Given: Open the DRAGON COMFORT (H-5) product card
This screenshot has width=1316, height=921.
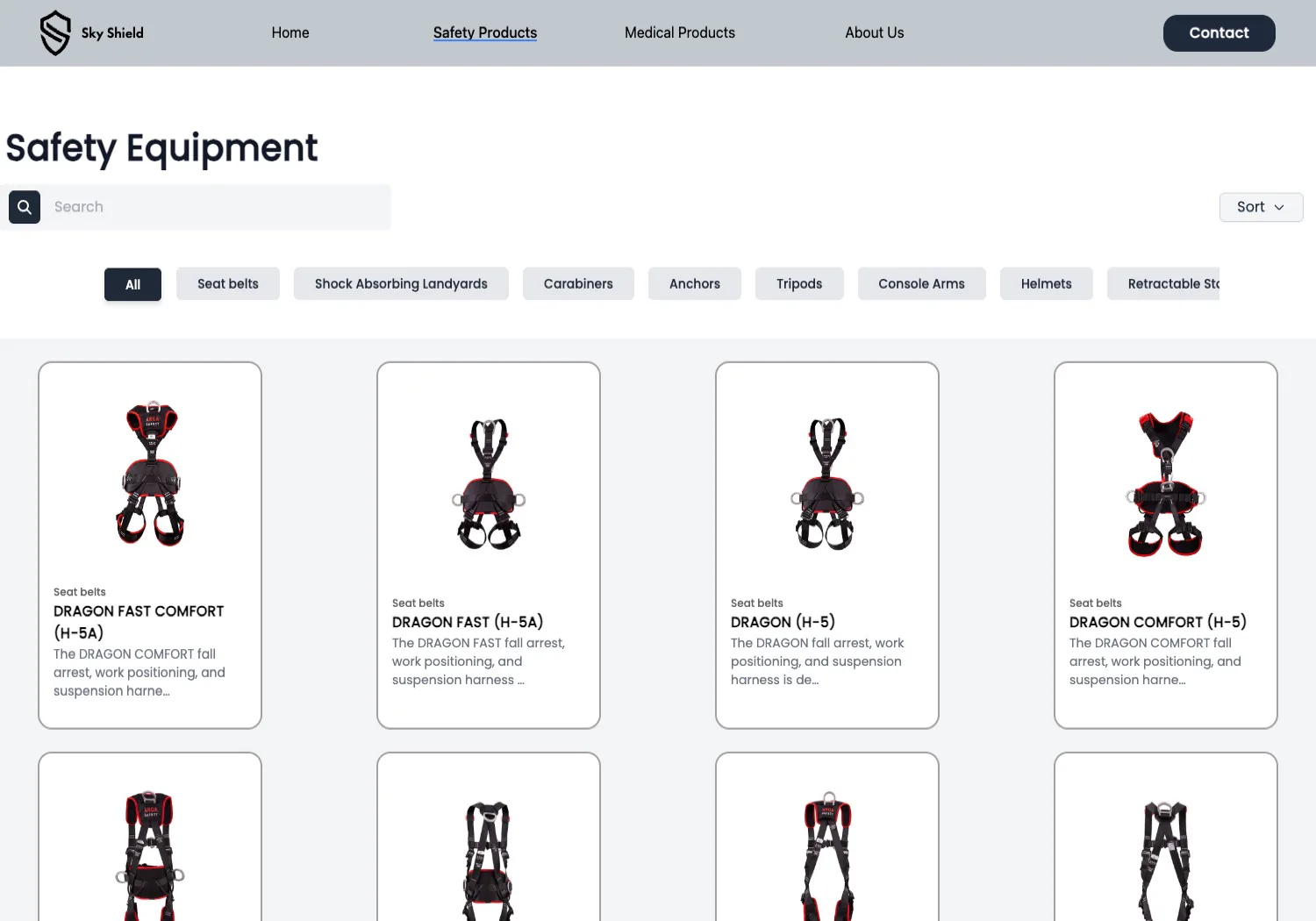Looking at the screenshot, I should [x=1165, y=545].
